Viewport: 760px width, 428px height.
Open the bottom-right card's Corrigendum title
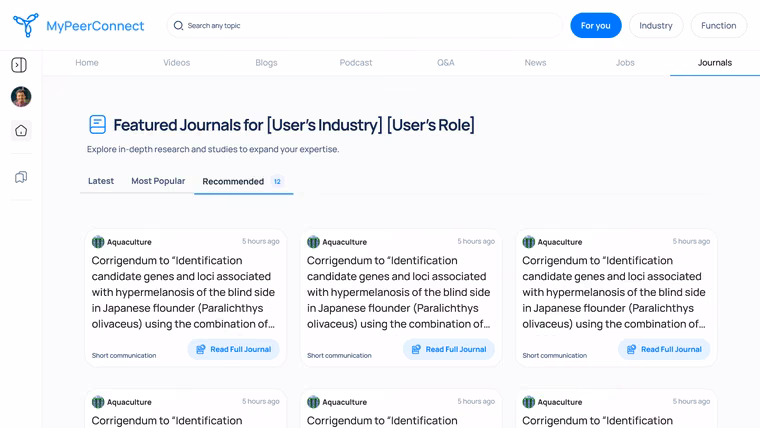coord(597,420)
